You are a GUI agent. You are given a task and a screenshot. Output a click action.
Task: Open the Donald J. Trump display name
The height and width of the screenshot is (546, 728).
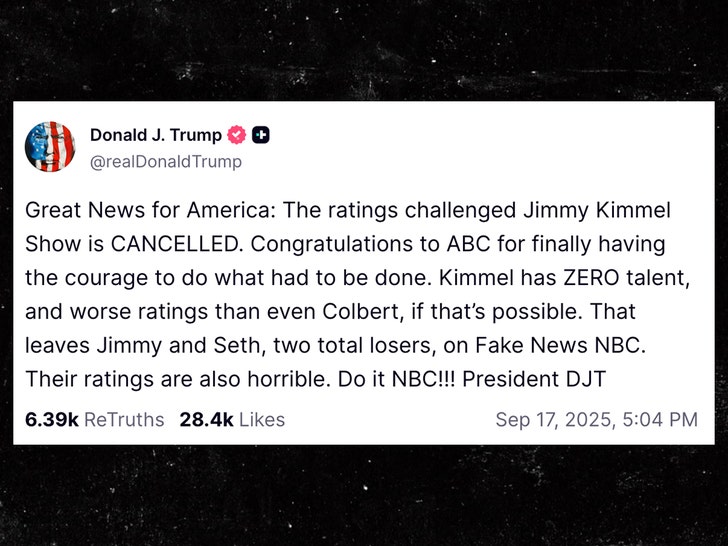pos(156,135)
